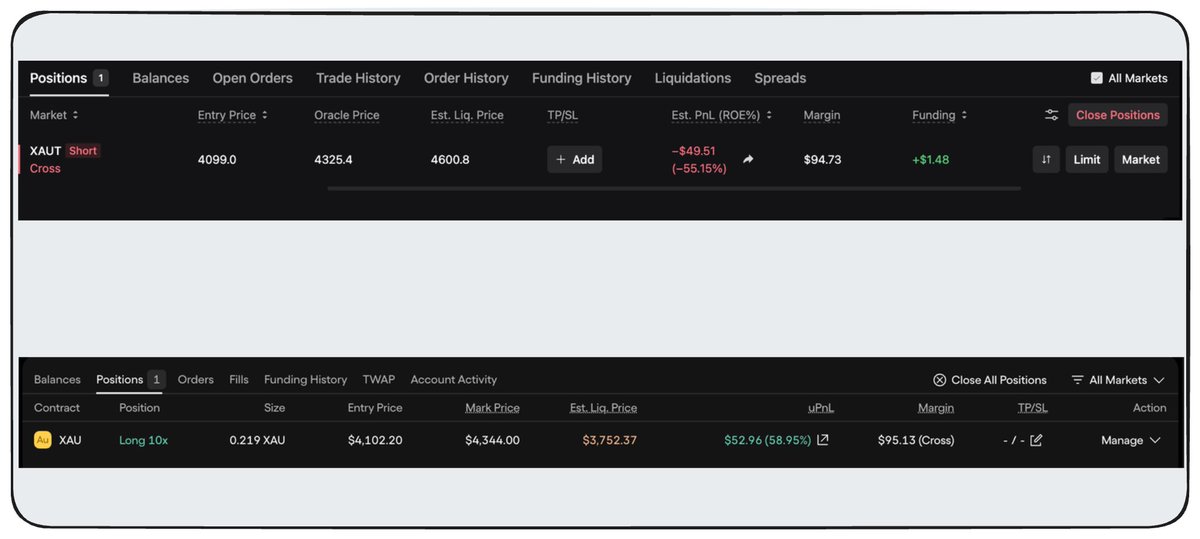Click the $3,752.37 liquidation price value
This screenshot has width=1200, height=539.
(609, 440)
